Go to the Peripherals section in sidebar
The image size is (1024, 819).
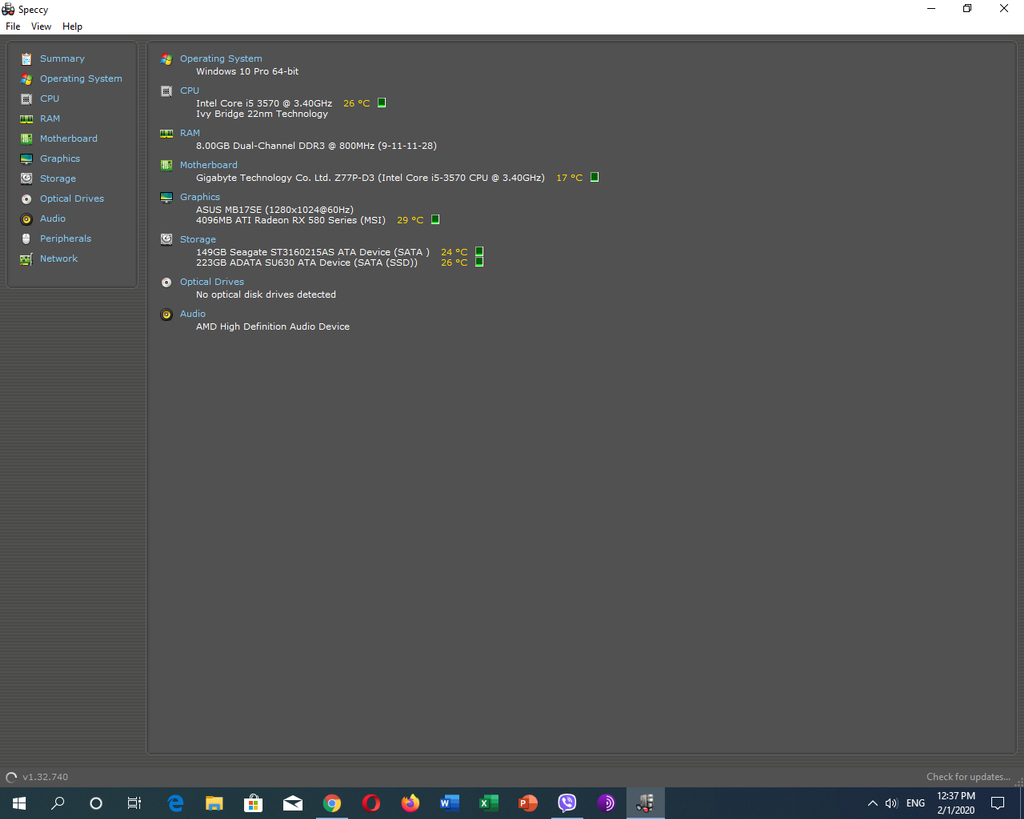tap(65, 238)
